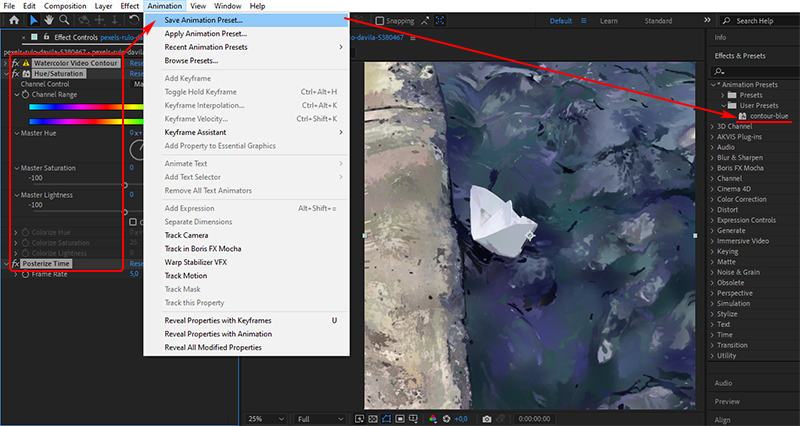This screenshot has width=800, height=426.
Task: Click the +0,0 exposure value
Action: click(461, 419)
